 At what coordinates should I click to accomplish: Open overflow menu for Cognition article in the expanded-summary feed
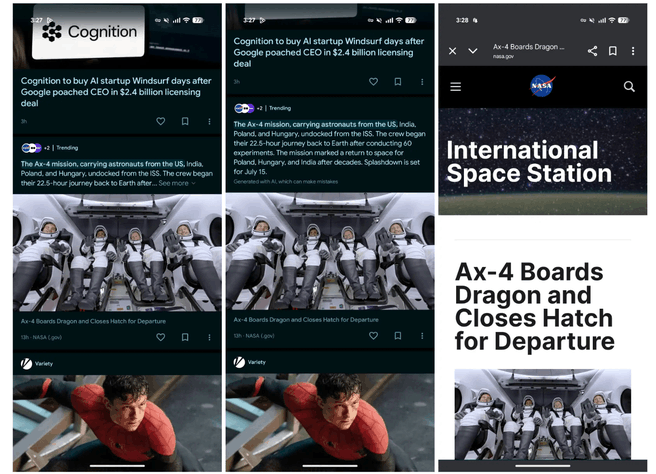click(422, 82)
